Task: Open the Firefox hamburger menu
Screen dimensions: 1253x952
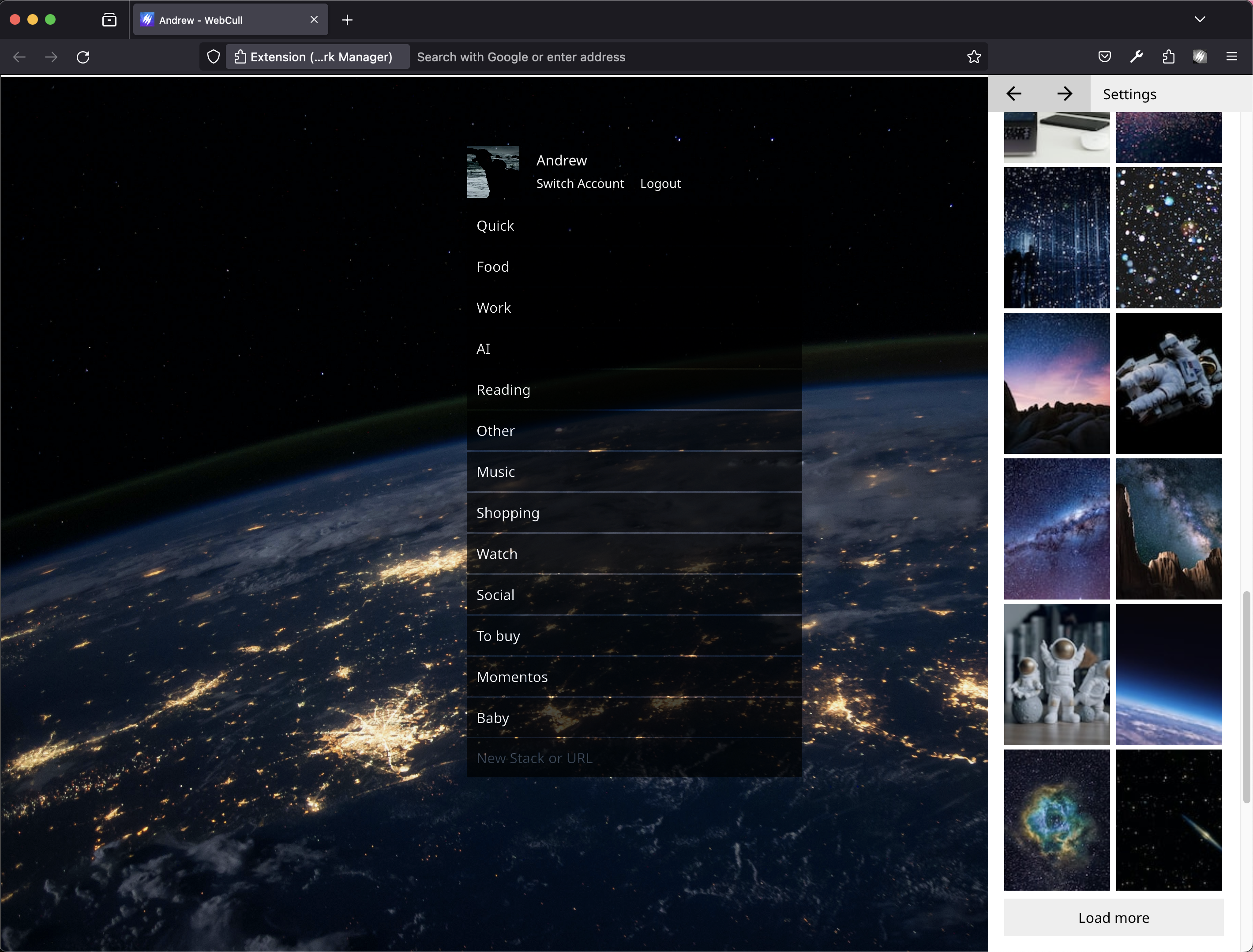Action: click(1231, 56)
